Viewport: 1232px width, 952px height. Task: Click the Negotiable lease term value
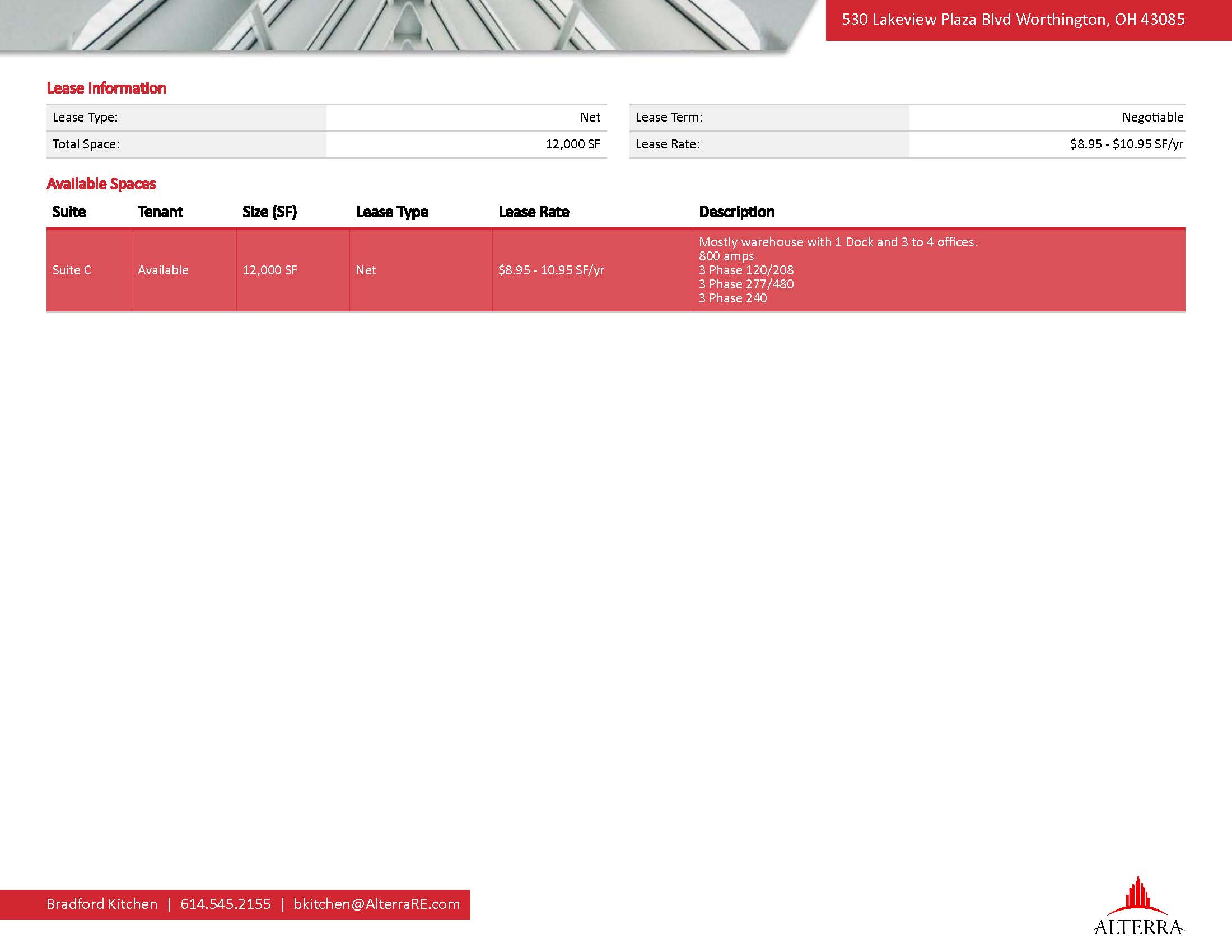pyautogui.click(x=1152, y=117)
